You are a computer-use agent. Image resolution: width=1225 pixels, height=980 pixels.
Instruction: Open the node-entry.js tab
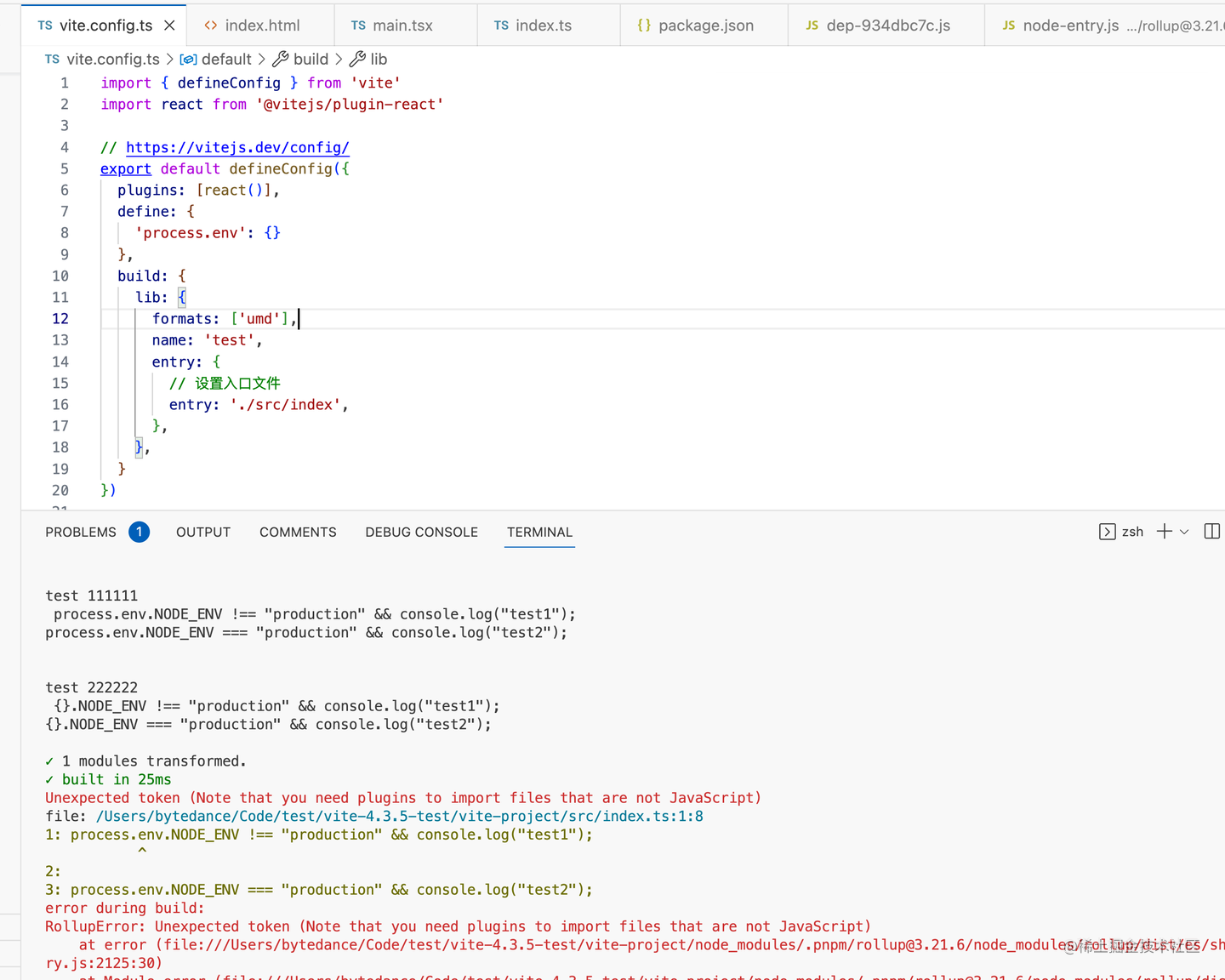tap(1070, 26)
